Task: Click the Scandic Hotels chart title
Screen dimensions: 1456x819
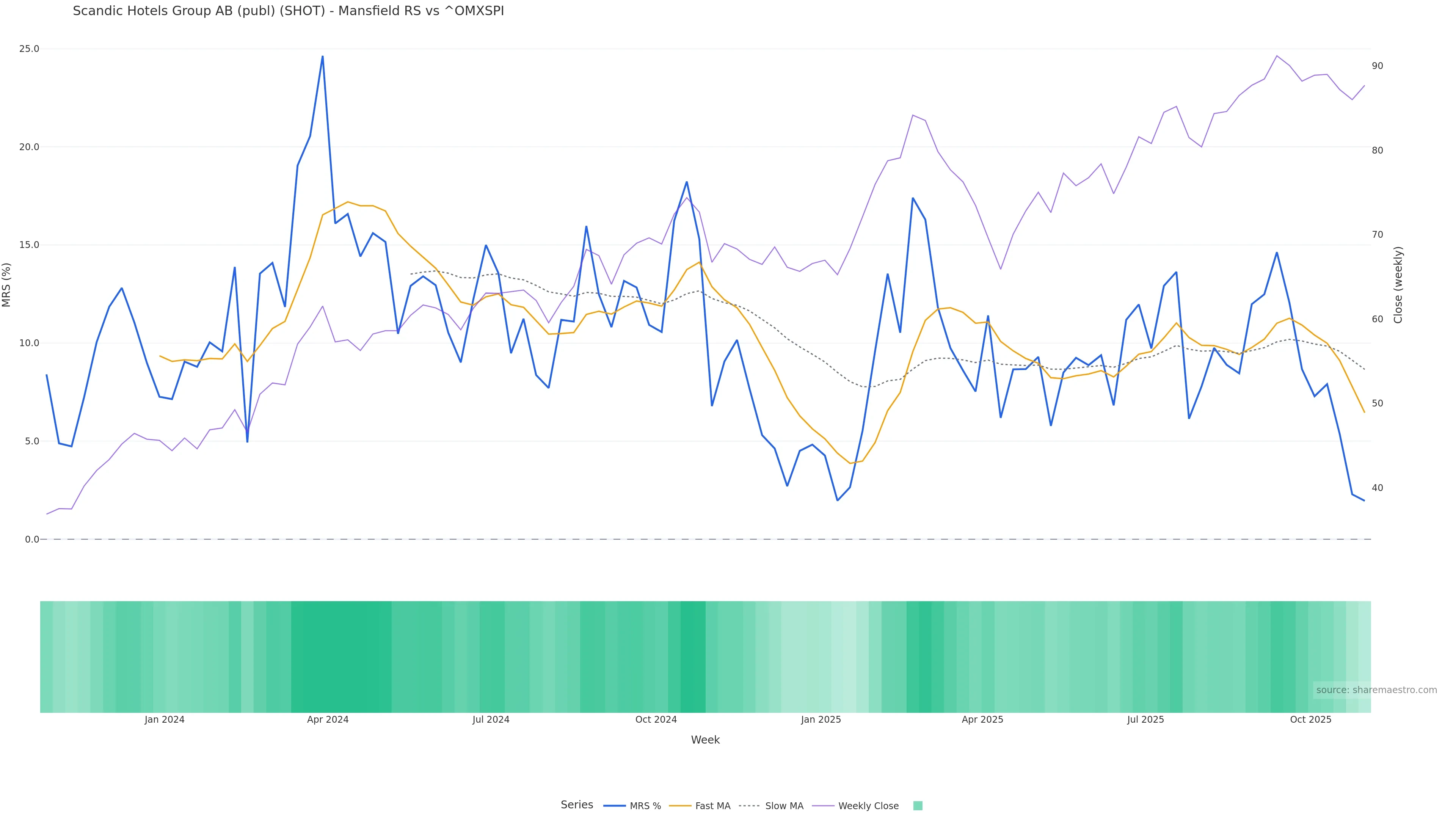Action: pyautogui.click(x=288, y=11)
